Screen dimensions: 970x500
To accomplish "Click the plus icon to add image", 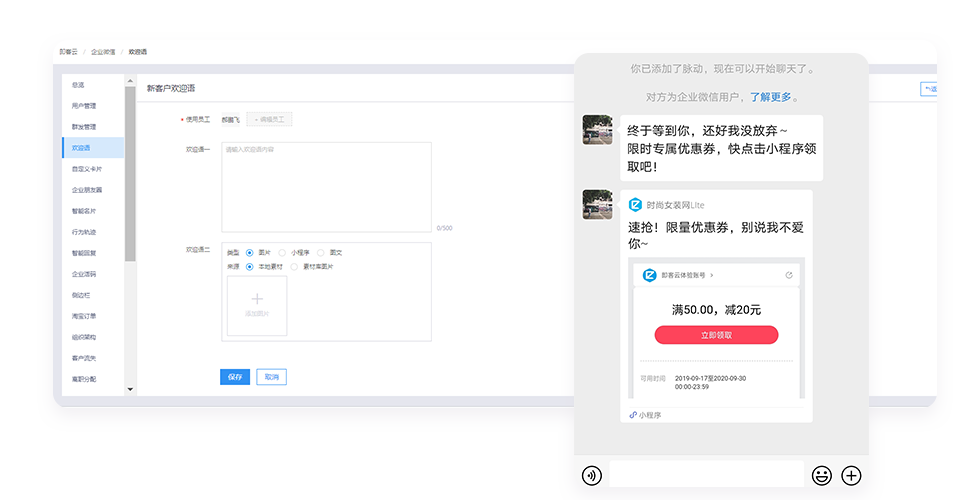I will pos(257,299).
